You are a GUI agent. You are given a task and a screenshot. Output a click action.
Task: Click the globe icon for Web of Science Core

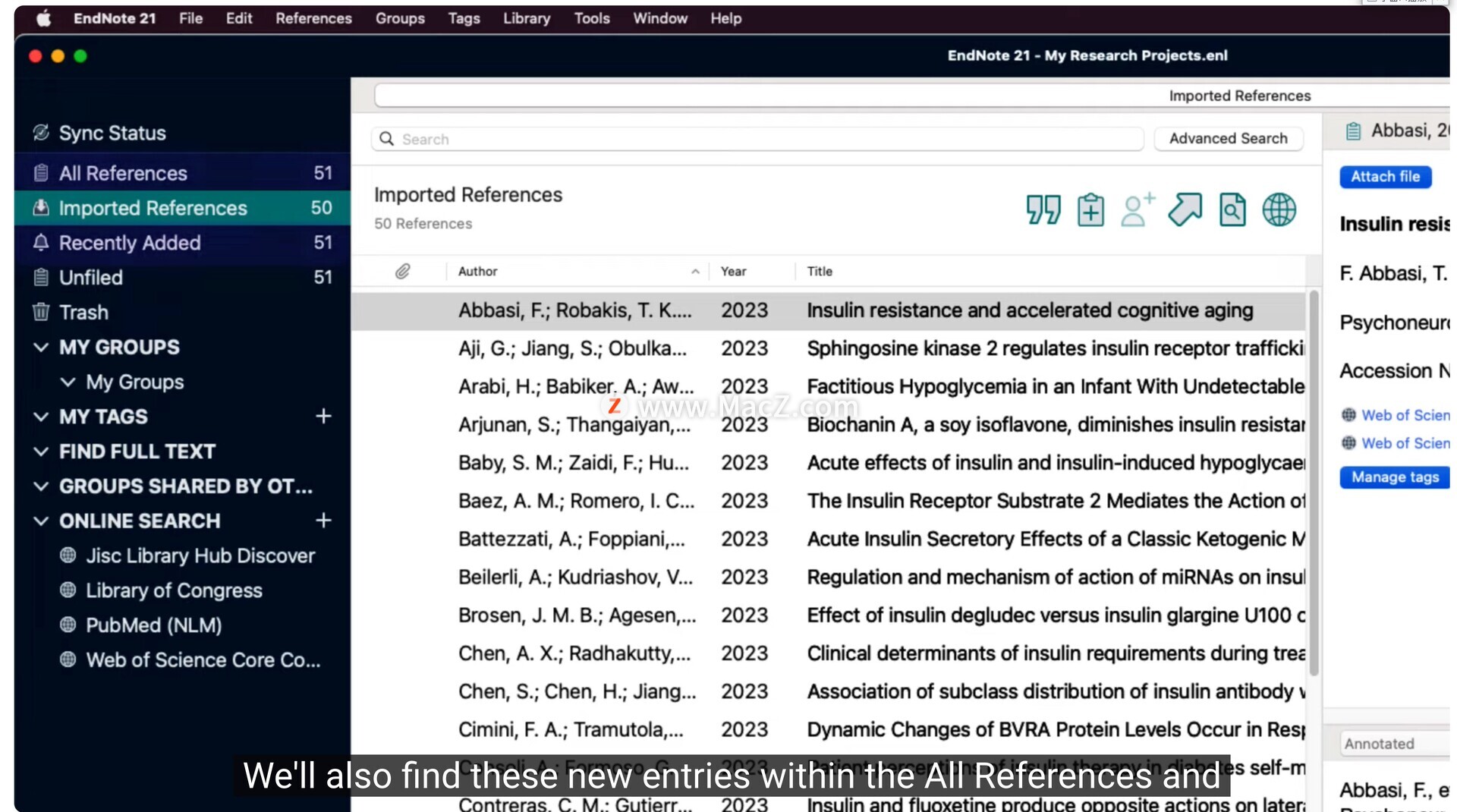(68, 659)
